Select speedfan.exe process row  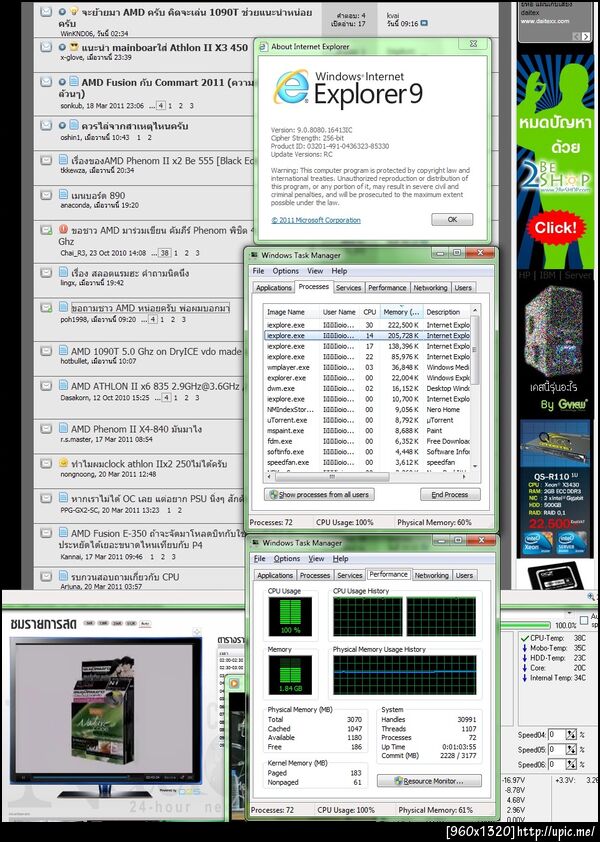pos(367,462)
